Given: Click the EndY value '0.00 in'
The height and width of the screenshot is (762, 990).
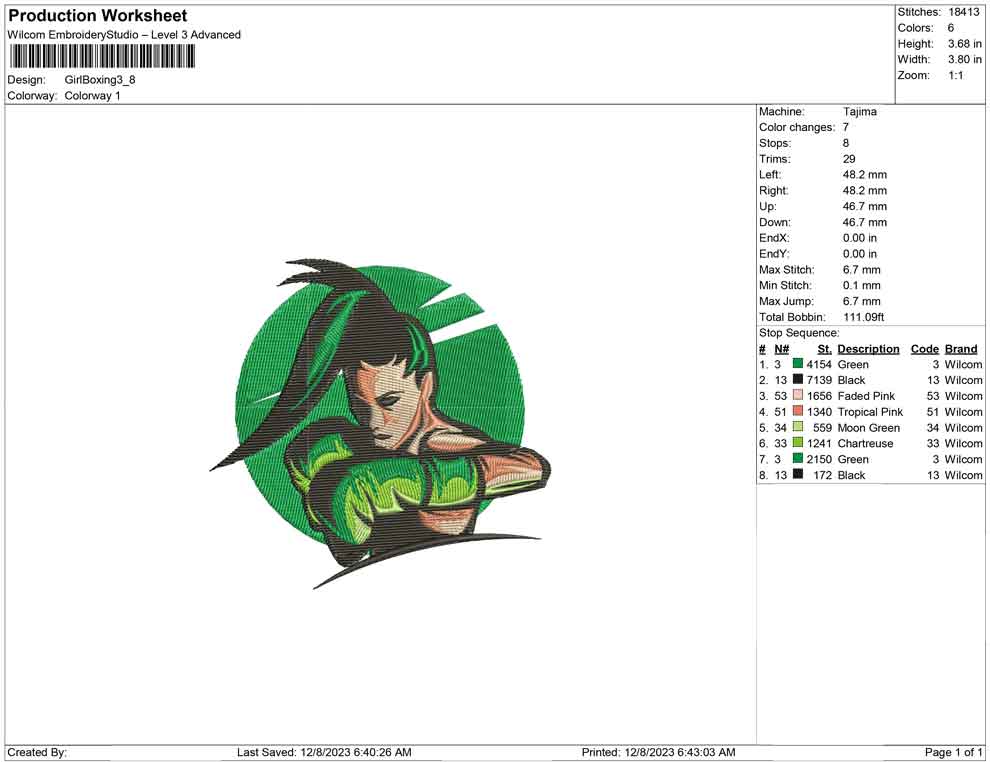Looking at the screenshot, I should coord(860,254).
